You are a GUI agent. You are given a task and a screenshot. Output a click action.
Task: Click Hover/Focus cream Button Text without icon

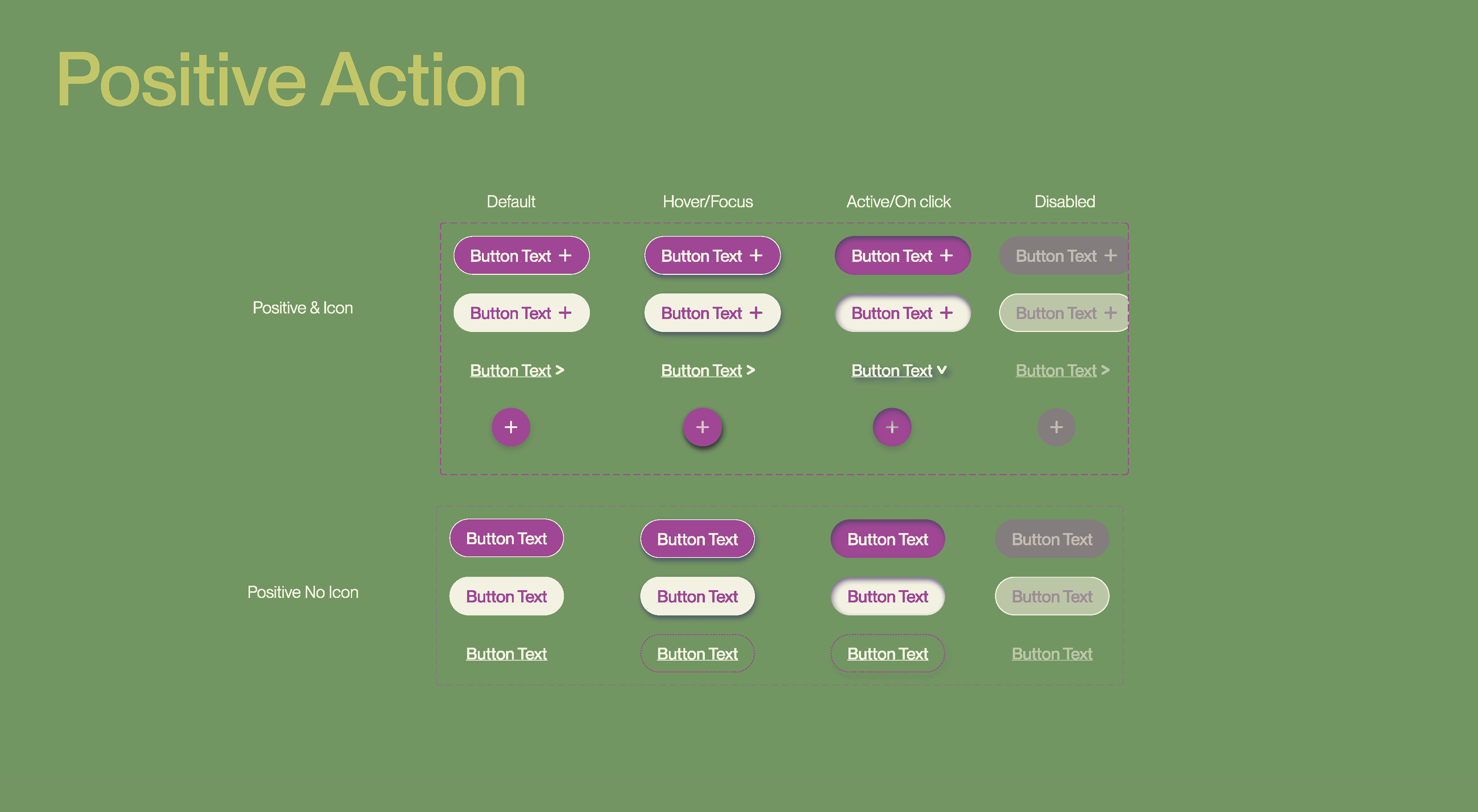pyautogui.click(x=697, y=596)
